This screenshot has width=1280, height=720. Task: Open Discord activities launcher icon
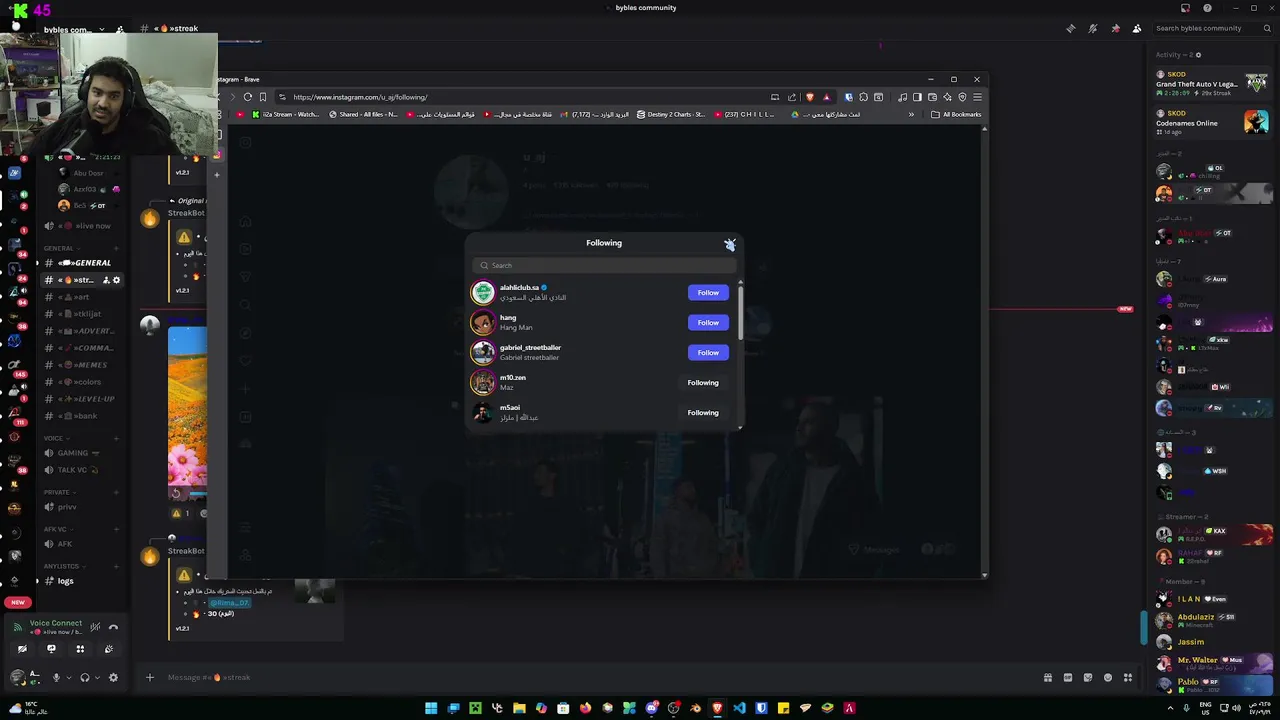coord(80,649)
